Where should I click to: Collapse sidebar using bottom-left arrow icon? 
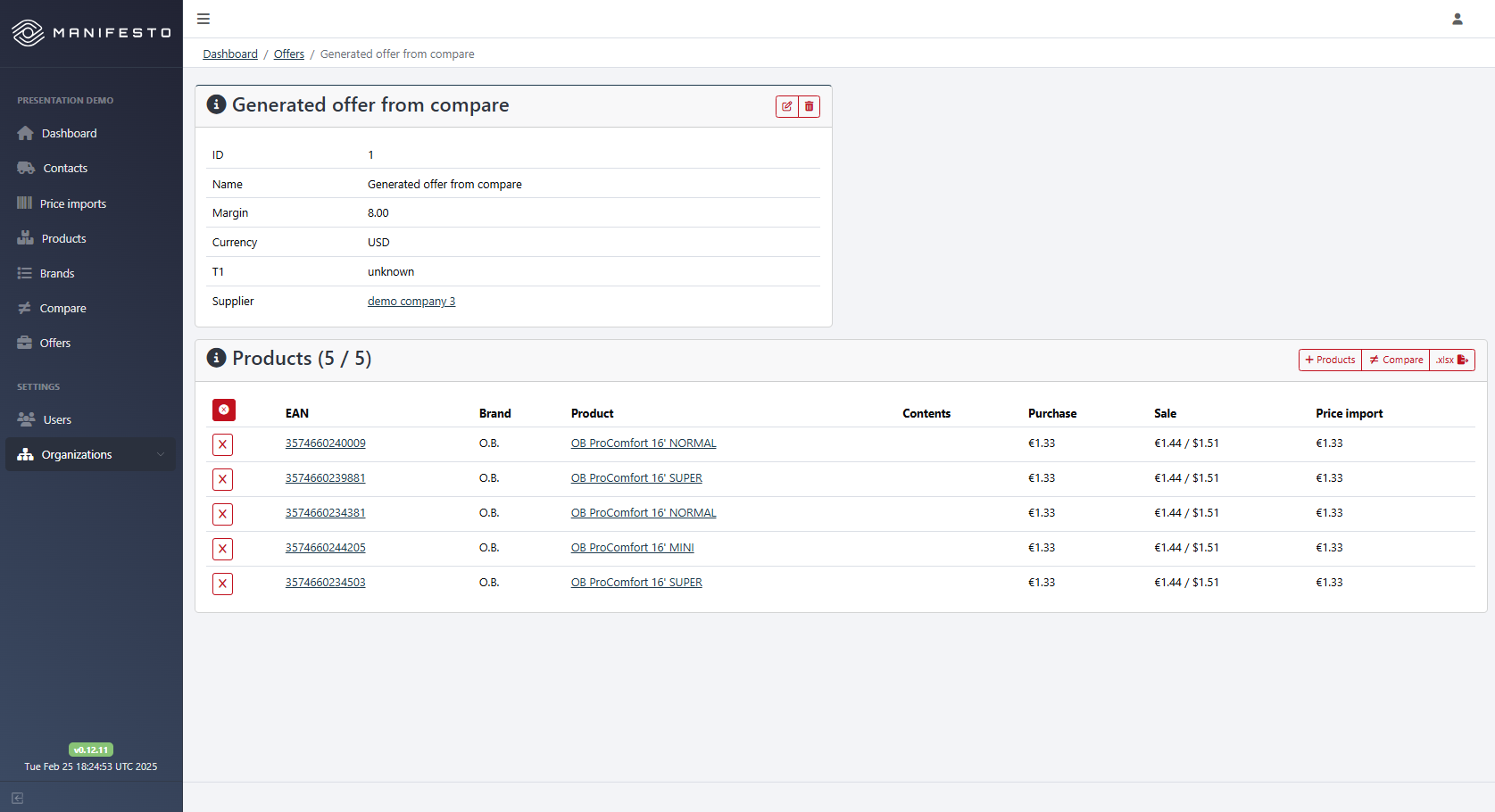point(18,799)
